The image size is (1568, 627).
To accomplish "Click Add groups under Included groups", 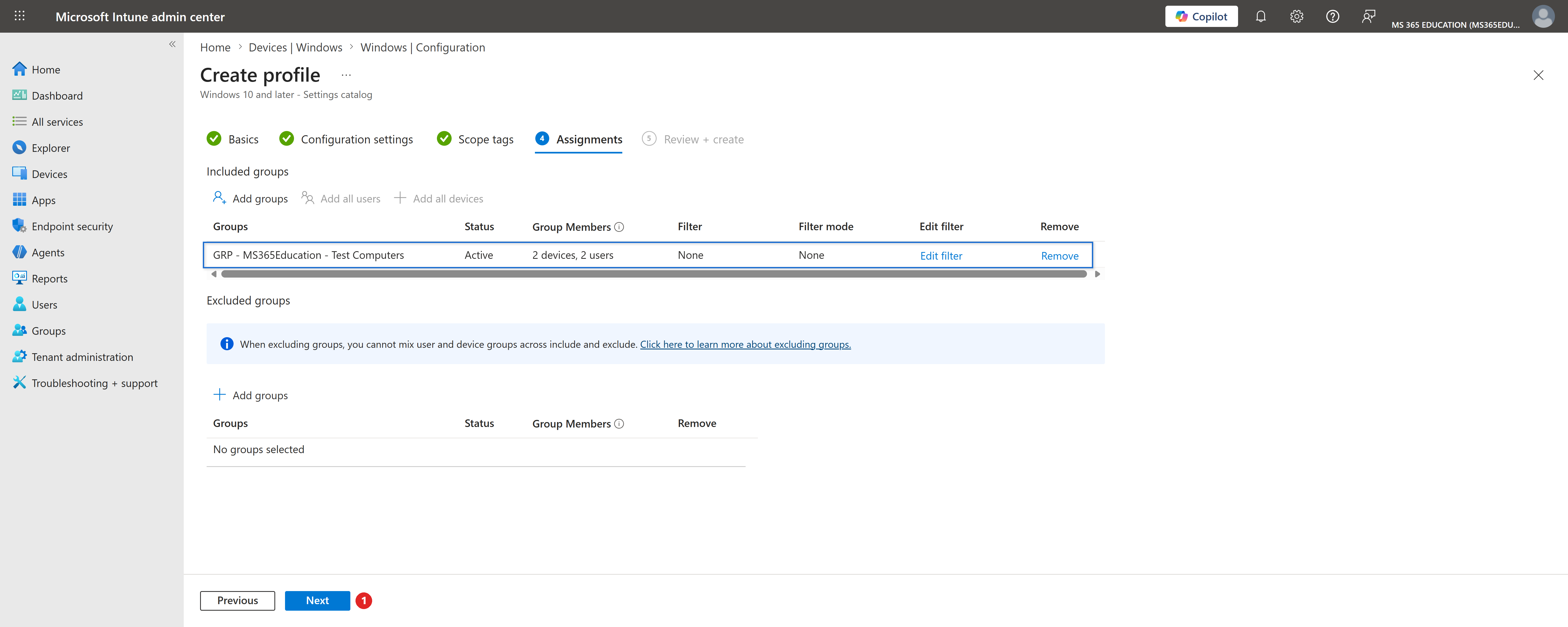I will click(x=250, y=198).
